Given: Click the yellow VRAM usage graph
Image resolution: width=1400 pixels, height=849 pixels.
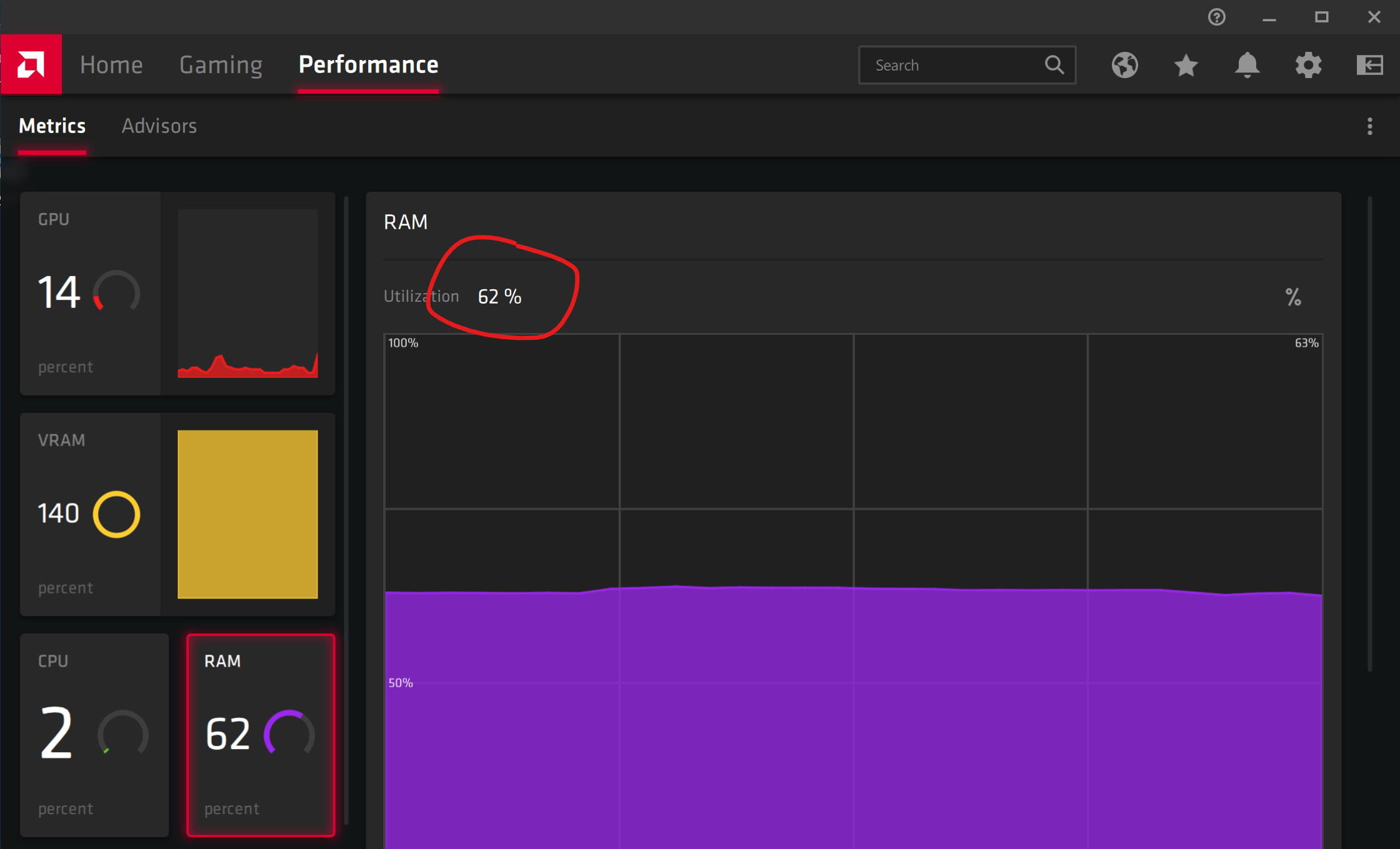Looking at the screenshot, I should pyautogui.click(x=247, y=514).
